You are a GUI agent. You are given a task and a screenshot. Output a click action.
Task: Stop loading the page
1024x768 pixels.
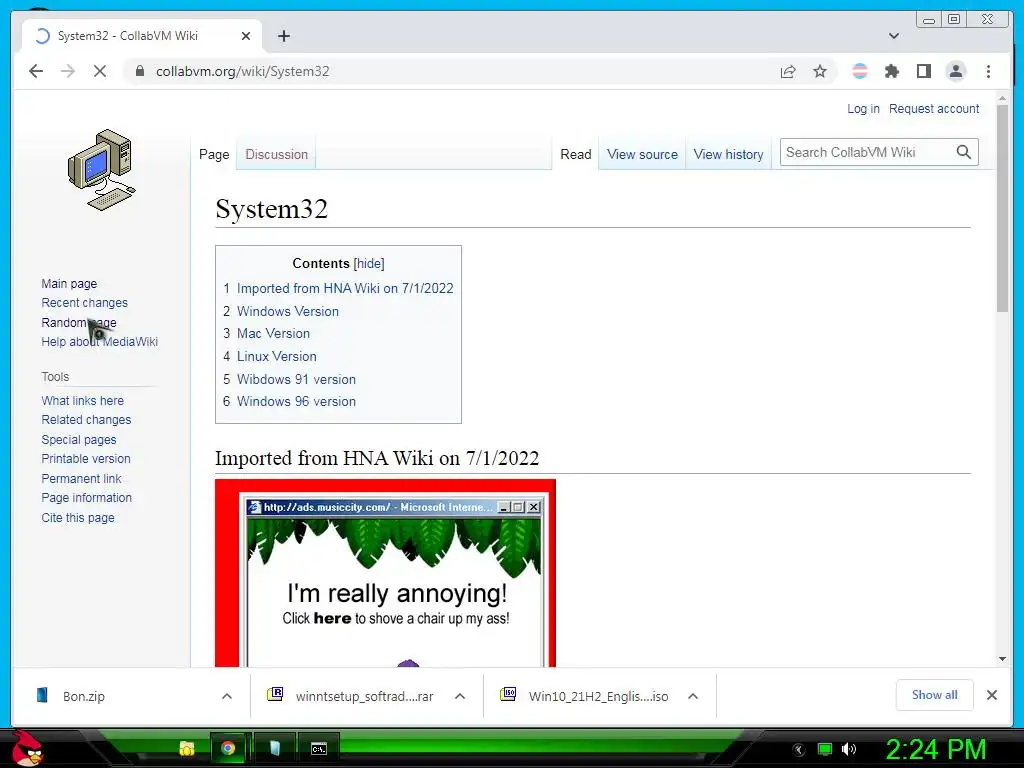pos(99,71)
